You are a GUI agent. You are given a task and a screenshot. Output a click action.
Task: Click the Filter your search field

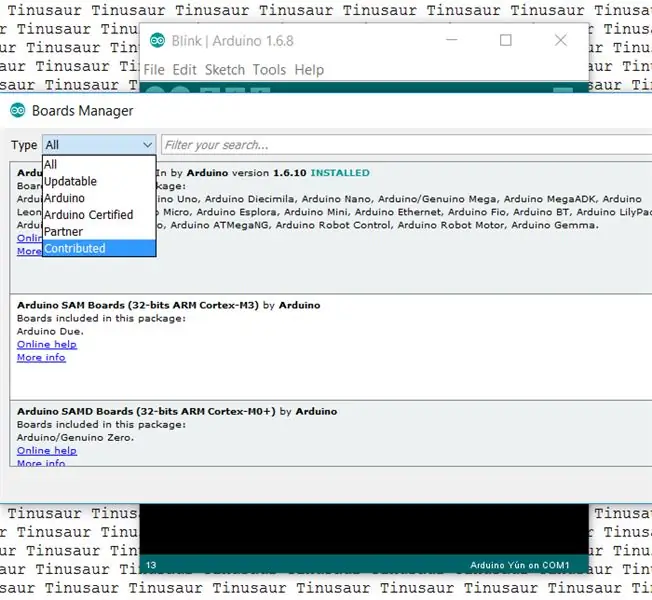pos(407,145)
